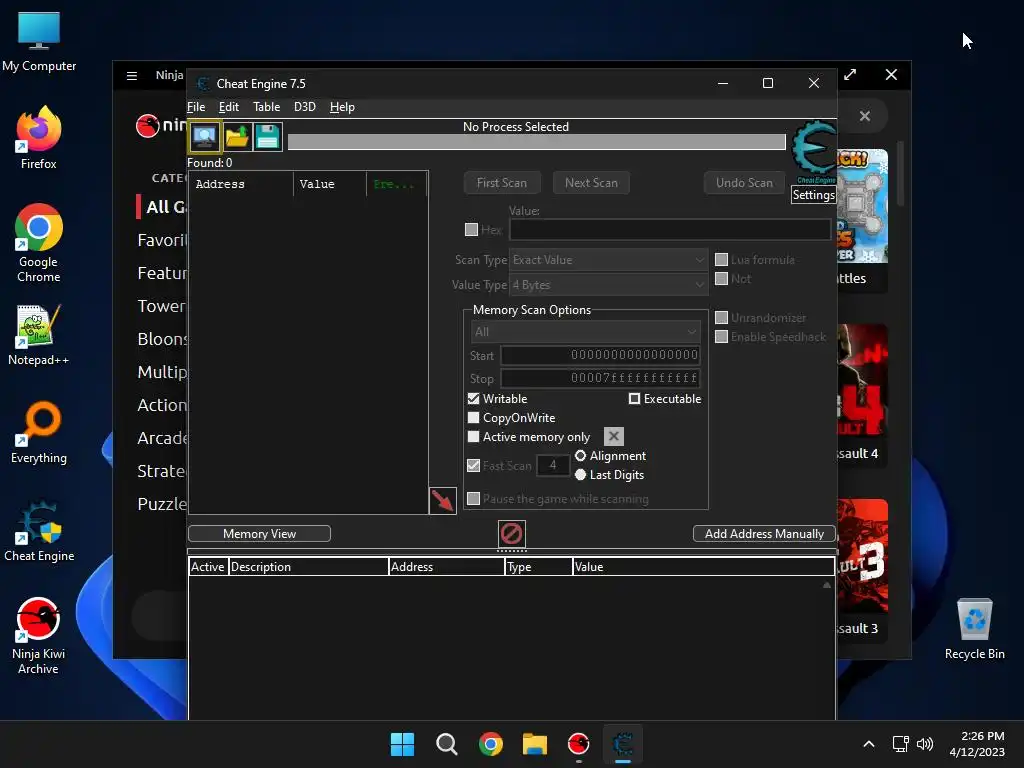
Task: Enable Speedhack checkbox
Action: point(721,336)
